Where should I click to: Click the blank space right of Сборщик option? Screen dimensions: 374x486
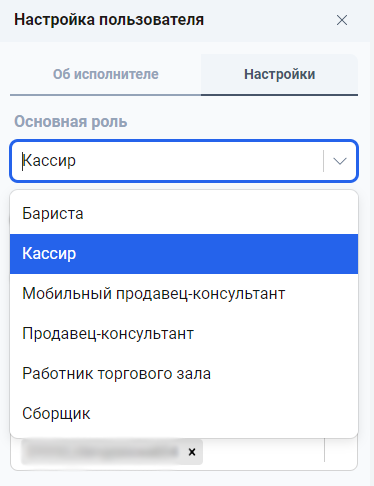coord(223,414)
